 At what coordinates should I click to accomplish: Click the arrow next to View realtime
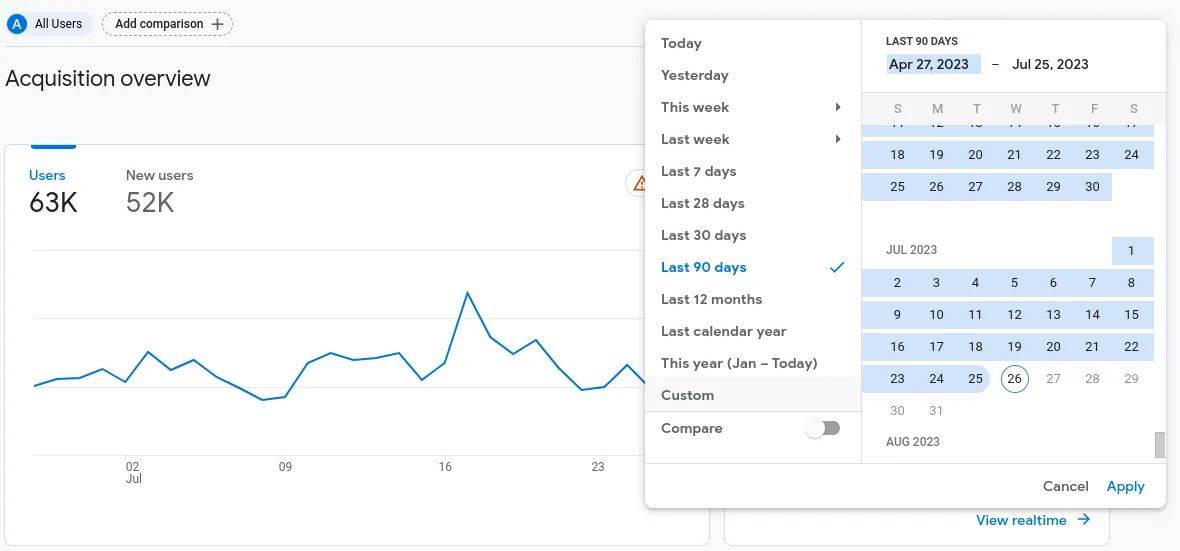[1085, 520]
